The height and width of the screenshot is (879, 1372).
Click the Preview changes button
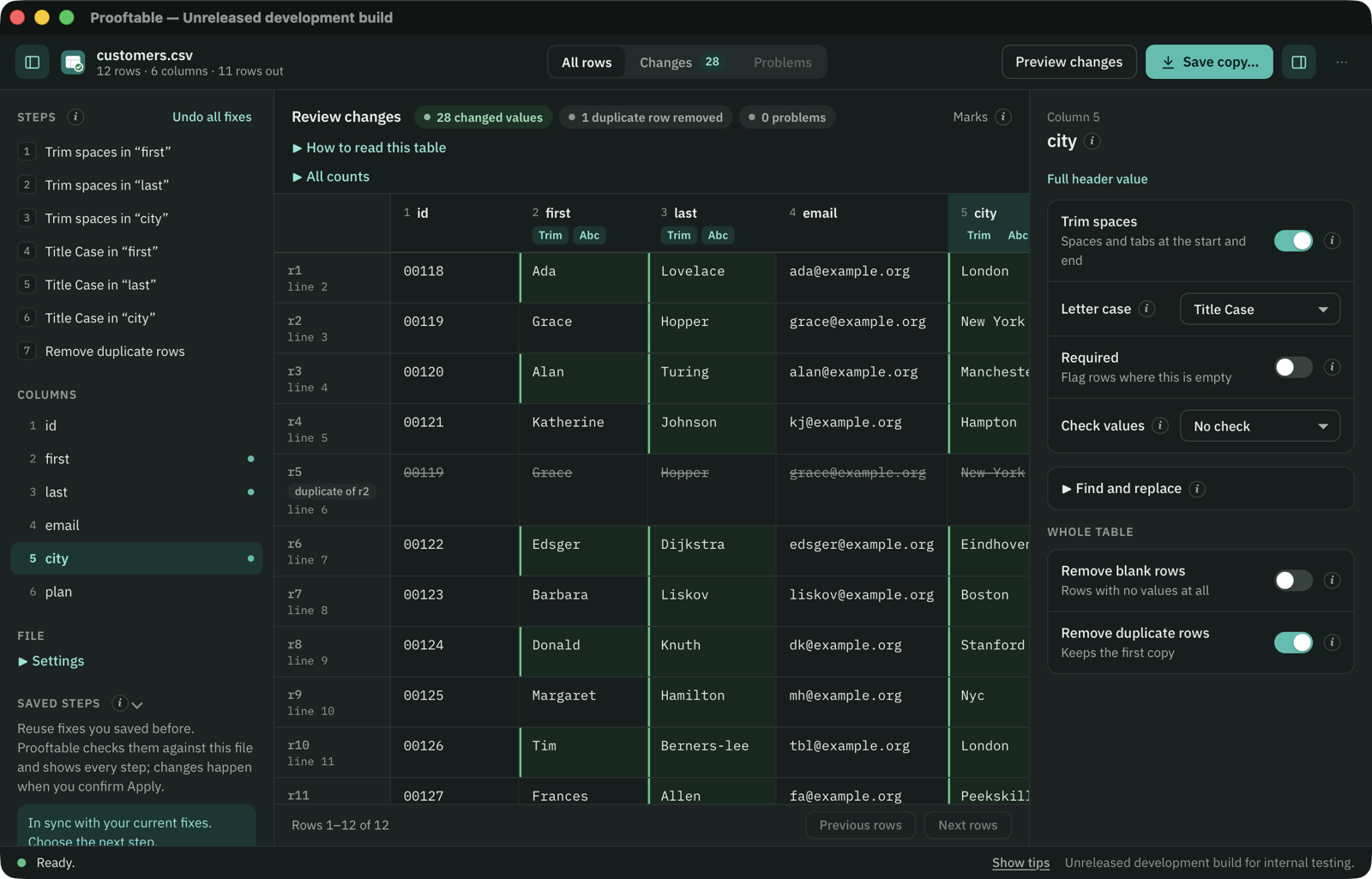(1068, 62)
